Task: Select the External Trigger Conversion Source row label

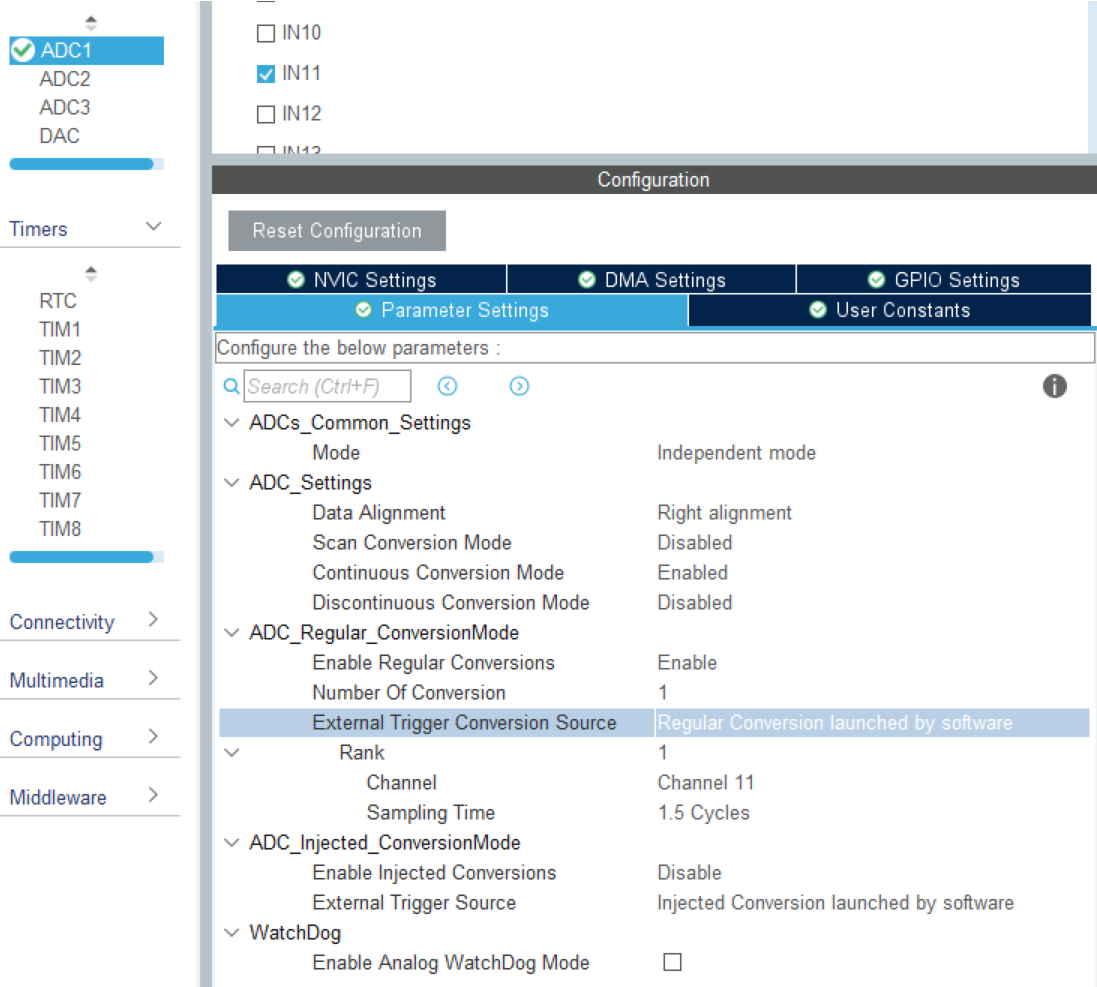Action: pos(464,723)
